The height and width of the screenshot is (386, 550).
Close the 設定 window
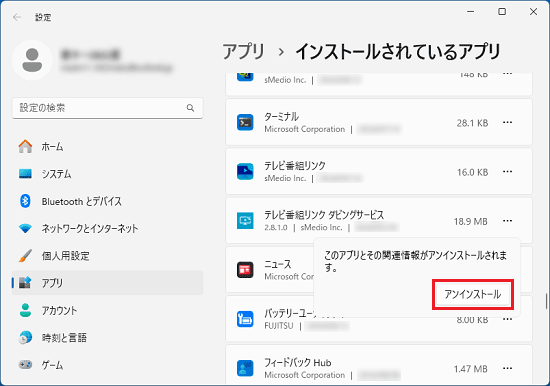click(x=534, y=12)
